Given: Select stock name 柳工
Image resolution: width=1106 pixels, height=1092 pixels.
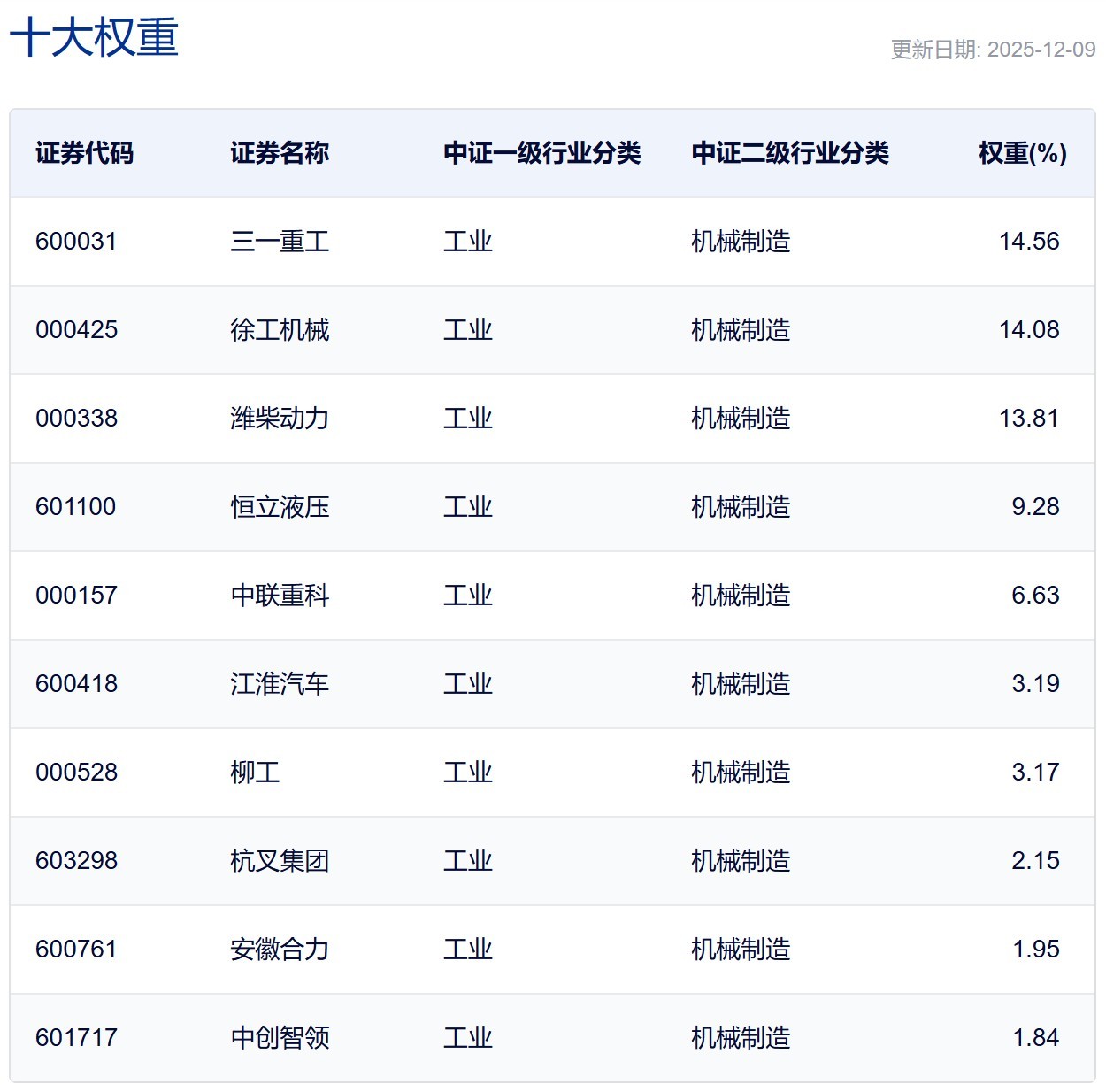Looking at the screenshot, I should 255,773.
